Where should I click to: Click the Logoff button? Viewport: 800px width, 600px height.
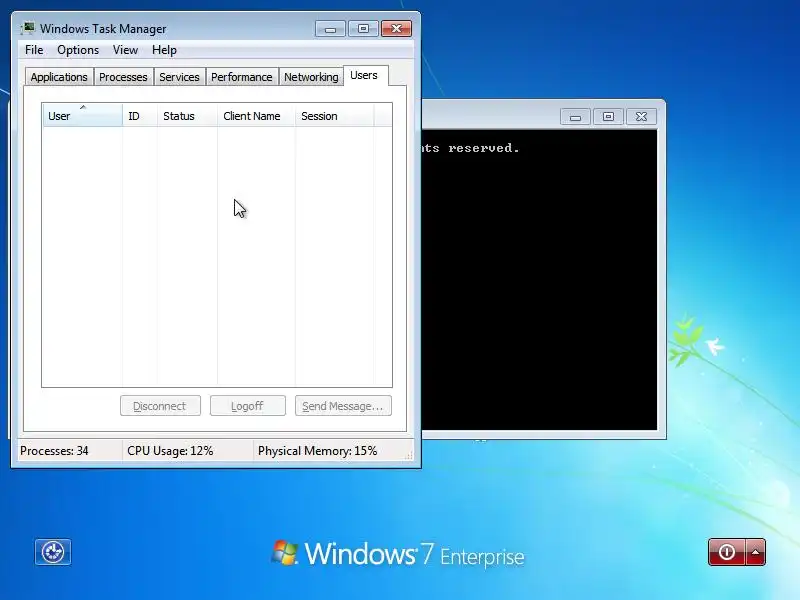tap(247, 406)
